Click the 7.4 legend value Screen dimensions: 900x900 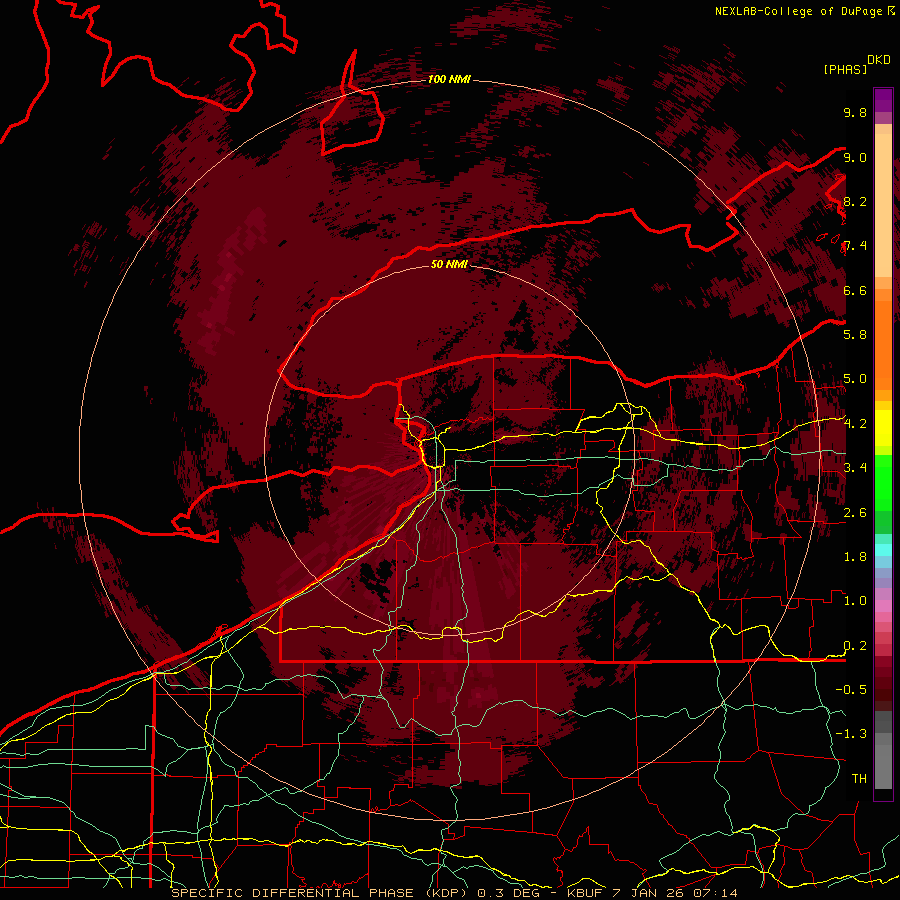[x=855, y=246]
